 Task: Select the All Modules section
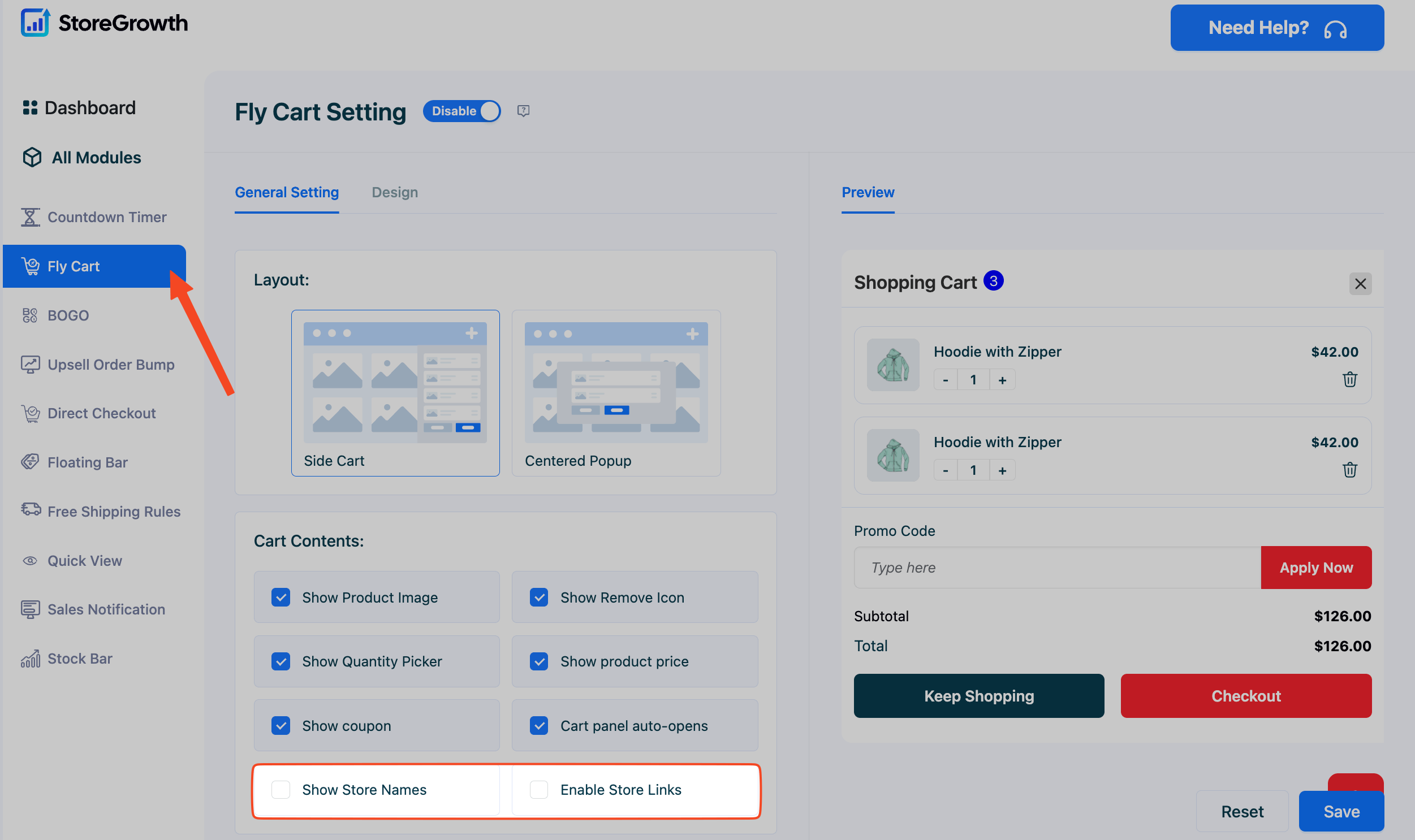(96, 157)
